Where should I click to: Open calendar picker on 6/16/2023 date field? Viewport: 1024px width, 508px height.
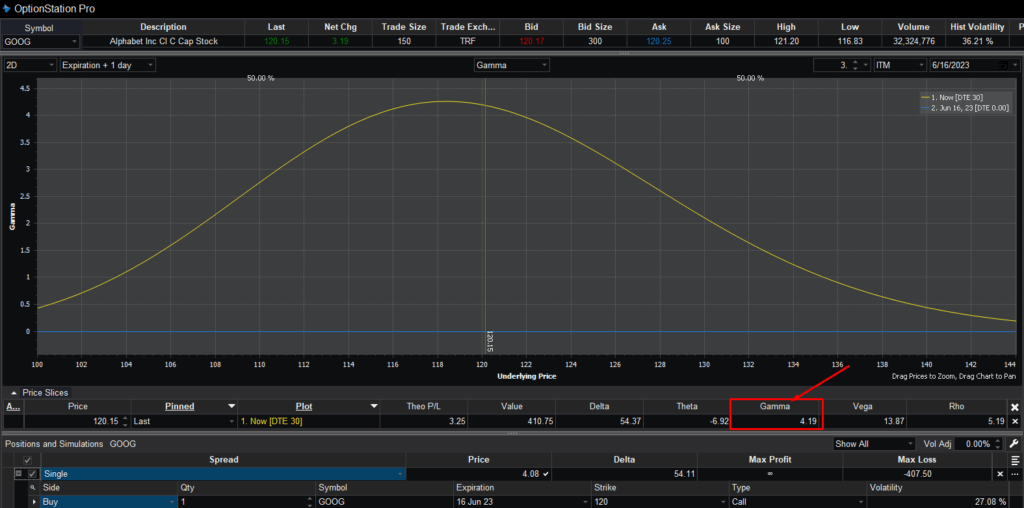tap(1003, 65)
